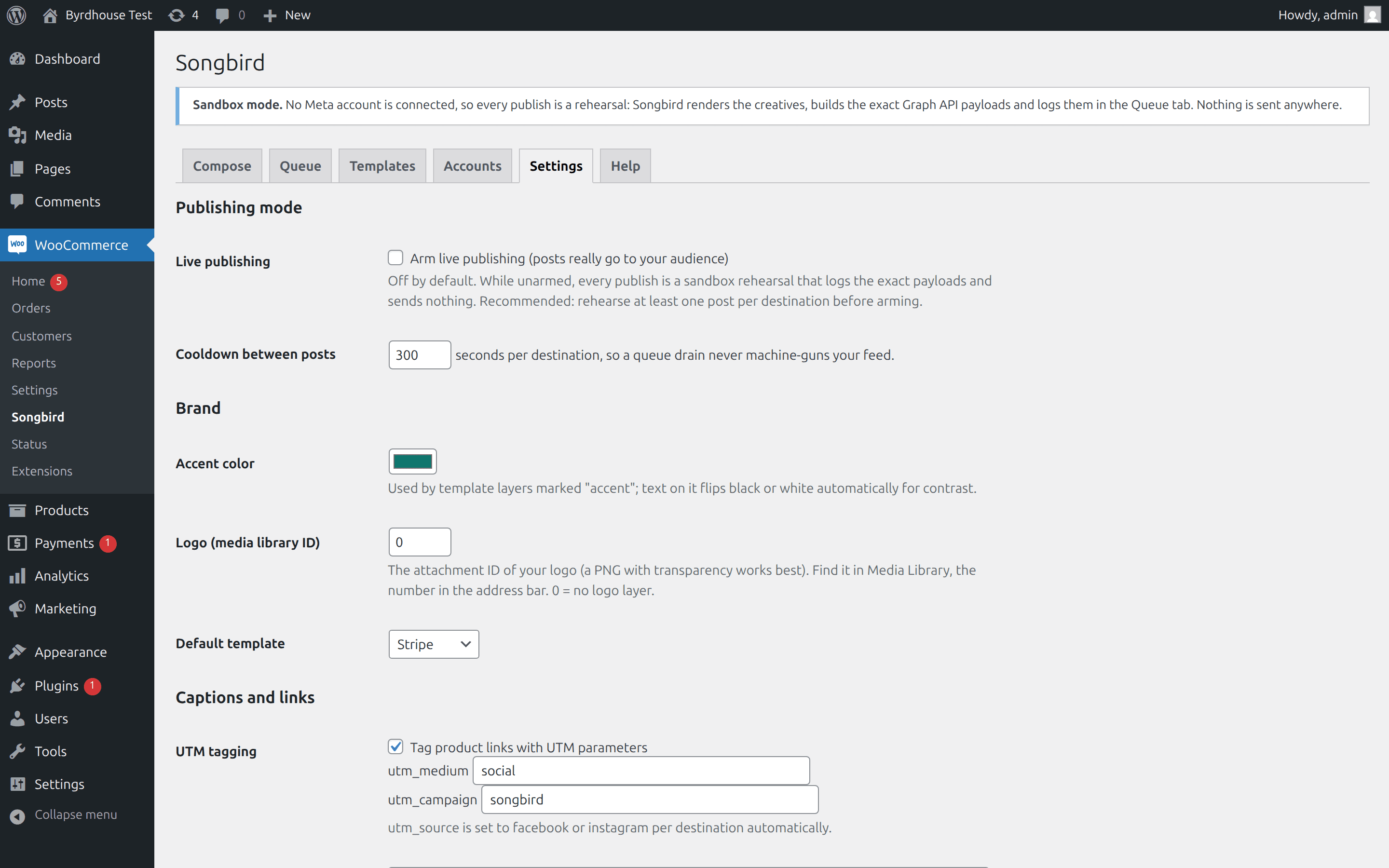
Task: Open the Accent color picker swatch
Action: coord(413,461)
